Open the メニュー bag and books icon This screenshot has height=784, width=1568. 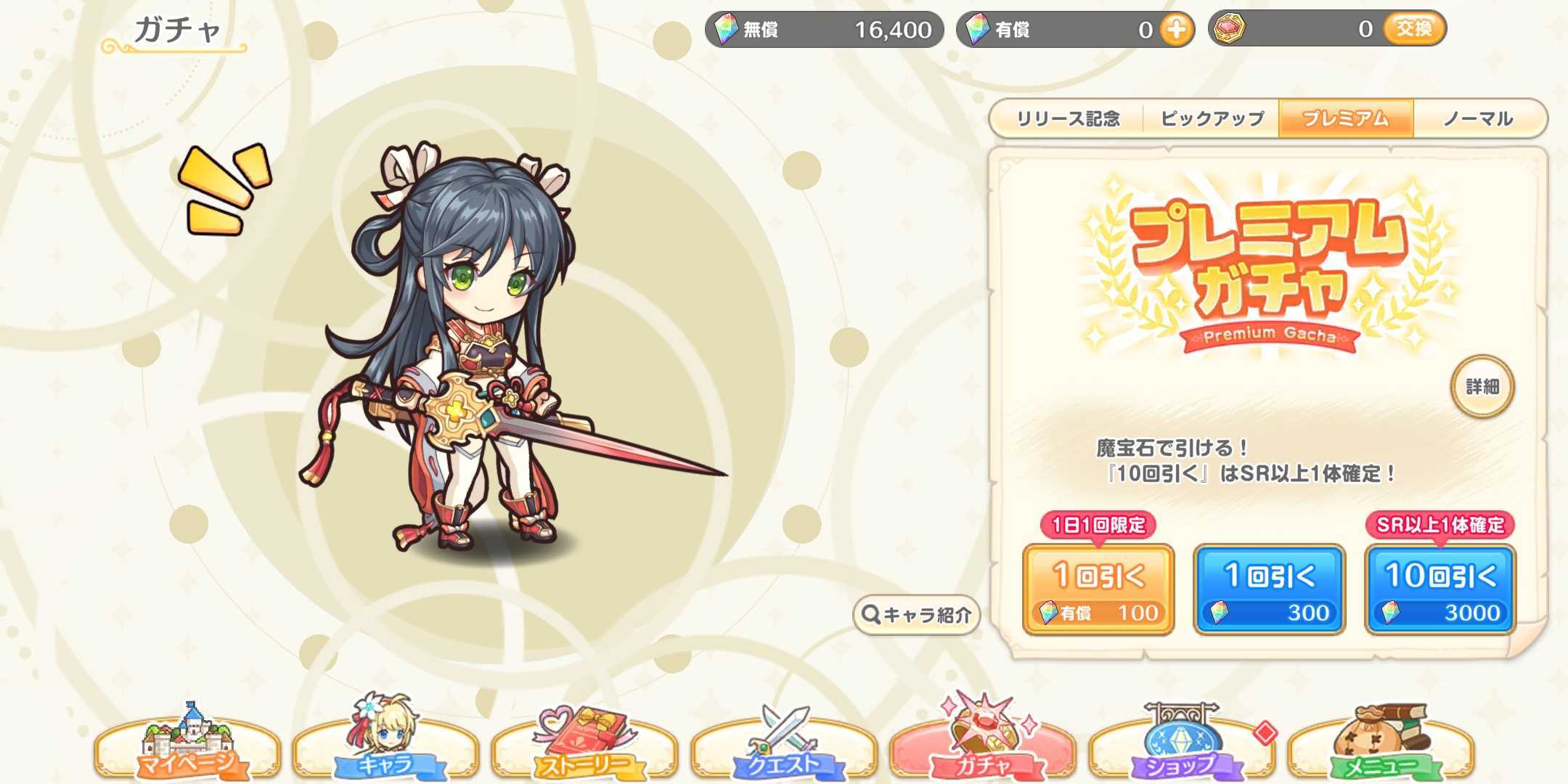coord(1381,742)
